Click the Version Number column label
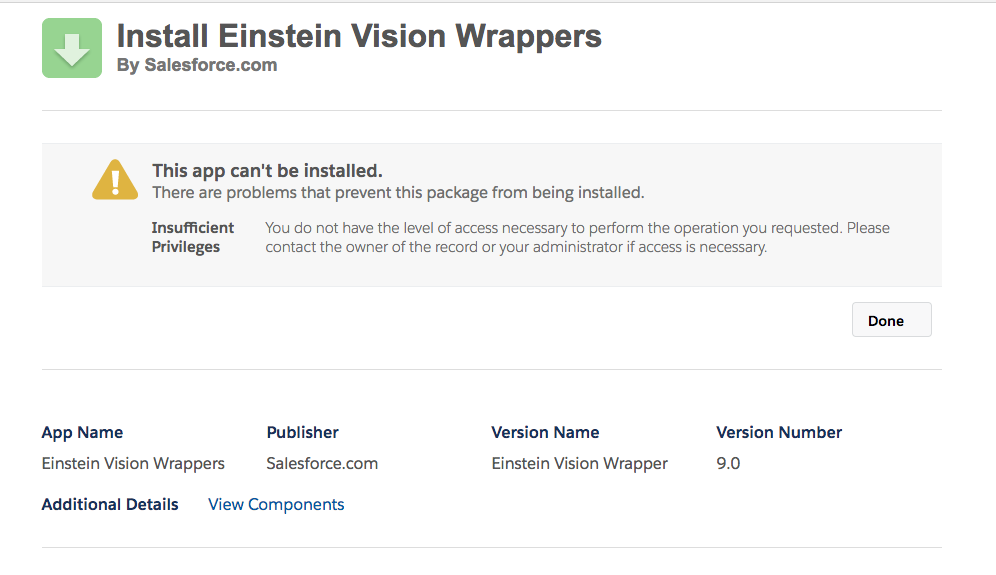The width and height of the screenshot is (996, 575). pos(779,433)
